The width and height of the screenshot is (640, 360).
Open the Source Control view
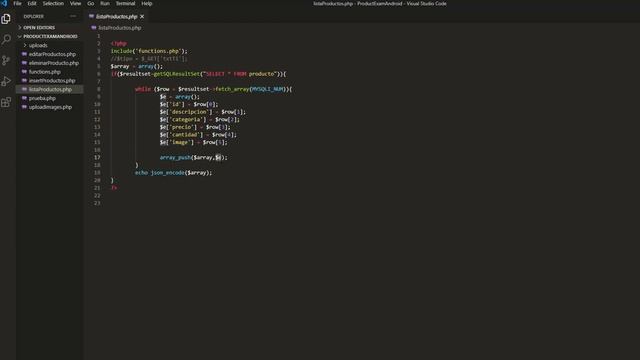pyautogui.click(x=6, y=60)
